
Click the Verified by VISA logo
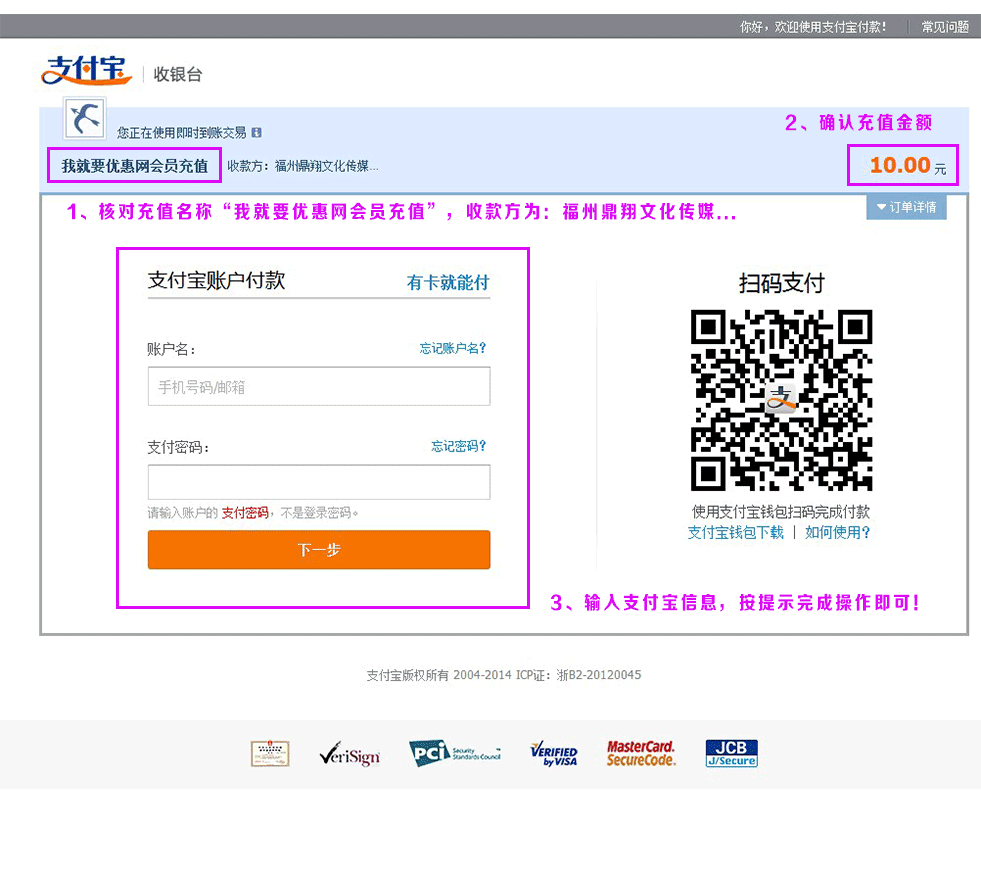(x=554, y=754)
